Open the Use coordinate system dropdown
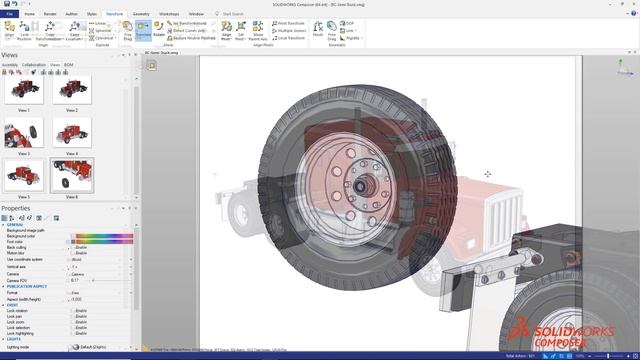640x360 pixels. pos(131,260)
